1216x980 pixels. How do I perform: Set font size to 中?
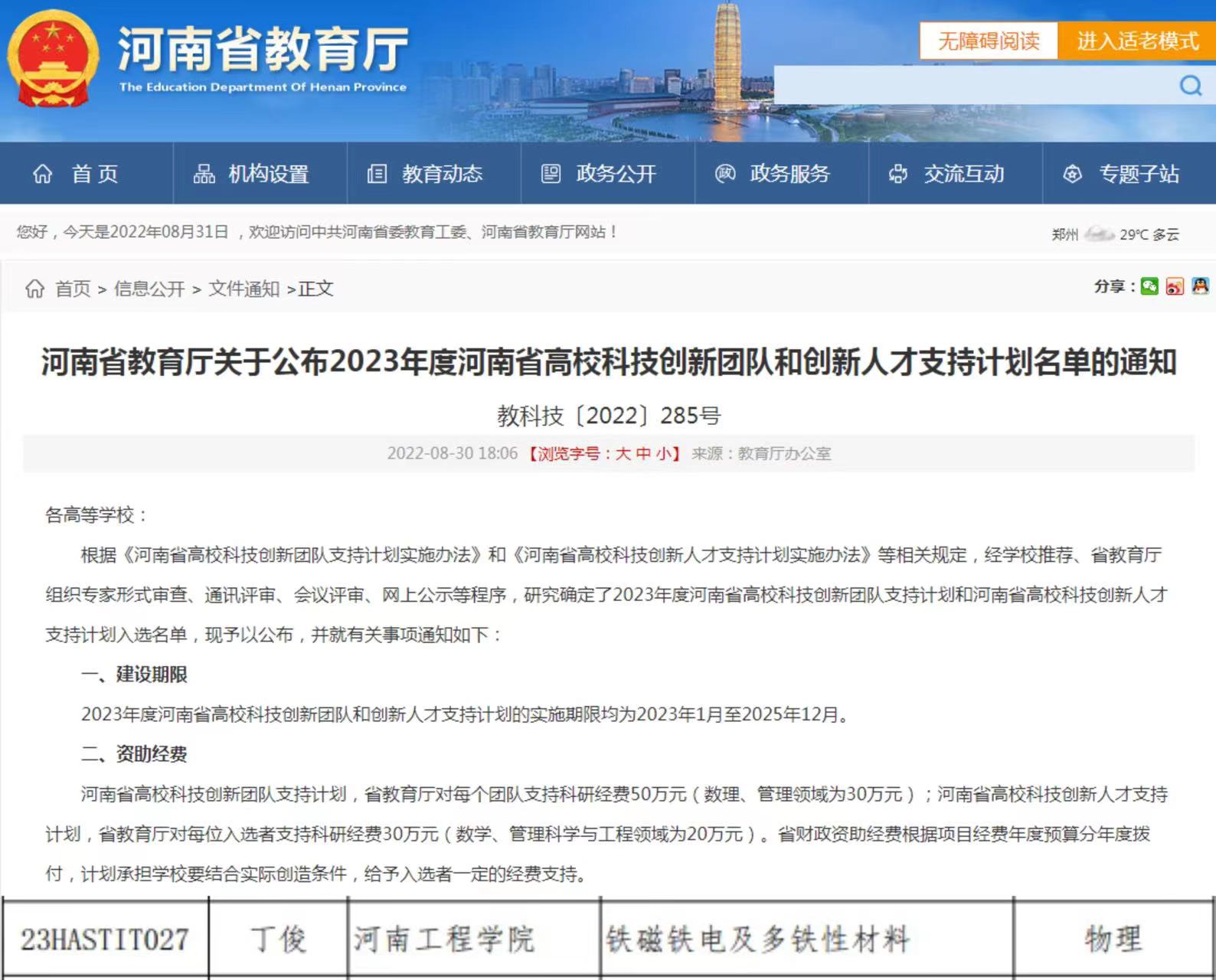tap(643, 453)
